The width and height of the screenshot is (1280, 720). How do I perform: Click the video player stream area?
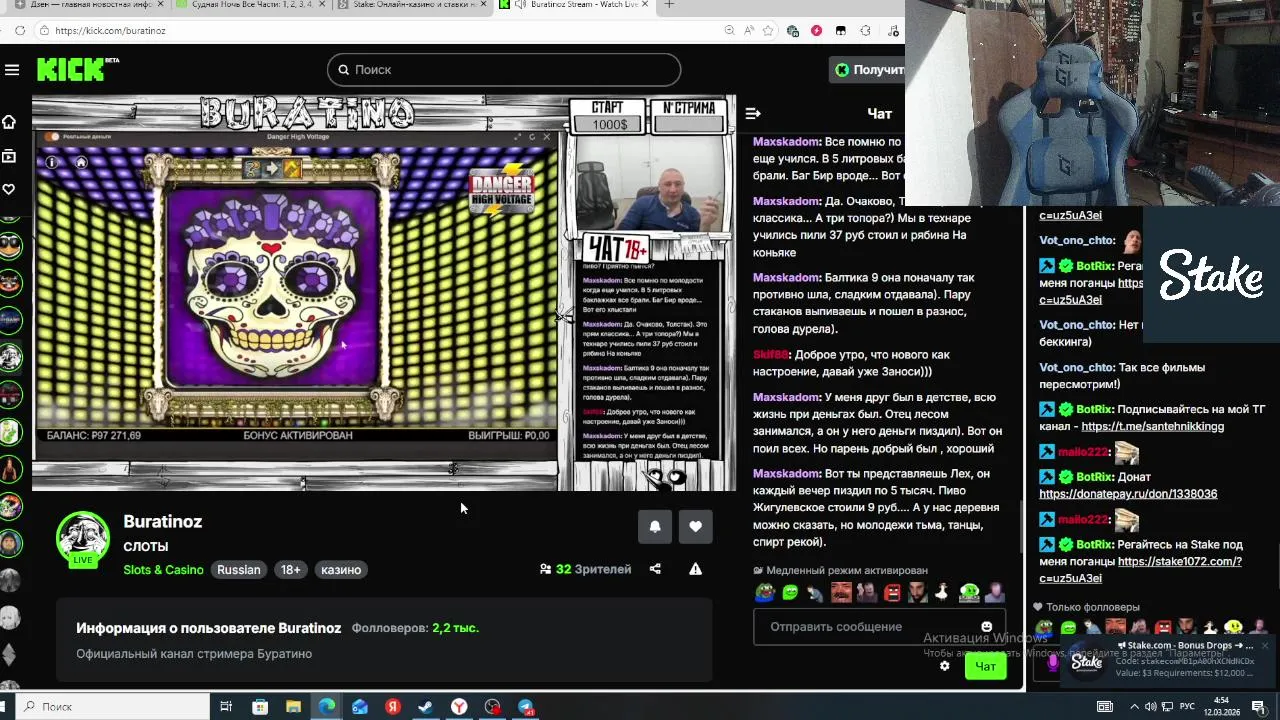(384, 293)
